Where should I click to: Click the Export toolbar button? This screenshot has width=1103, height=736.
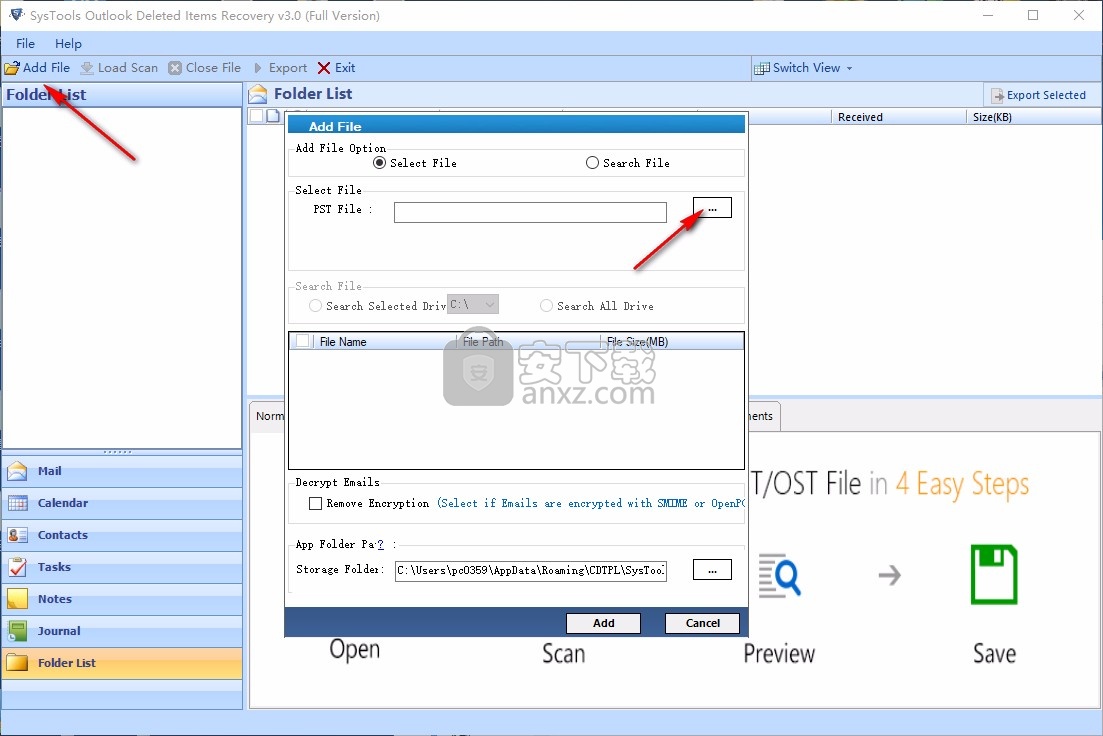tap(280, 68)
